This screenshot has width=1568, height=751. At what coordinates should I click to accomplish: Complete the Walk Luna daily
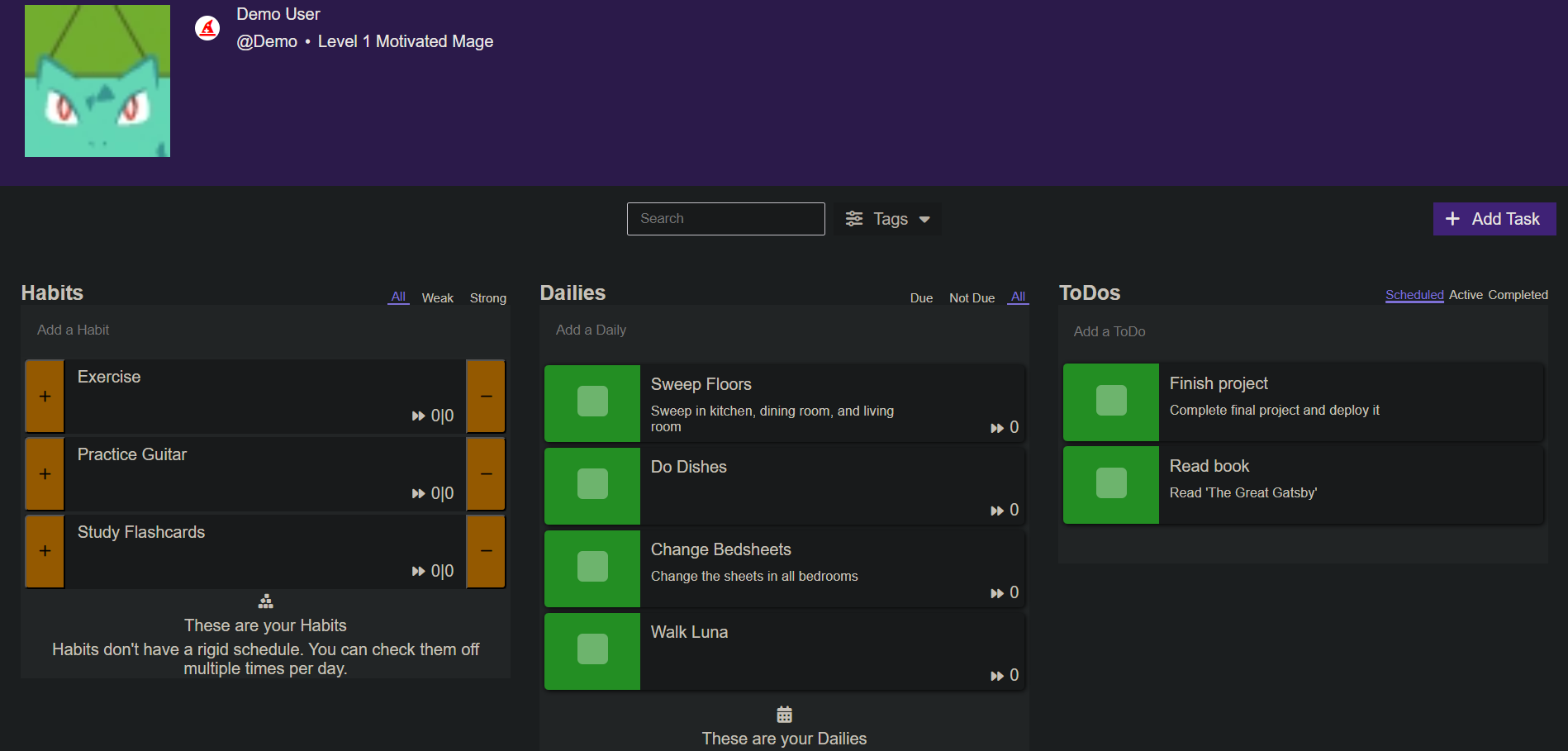(x=592, y=649)
